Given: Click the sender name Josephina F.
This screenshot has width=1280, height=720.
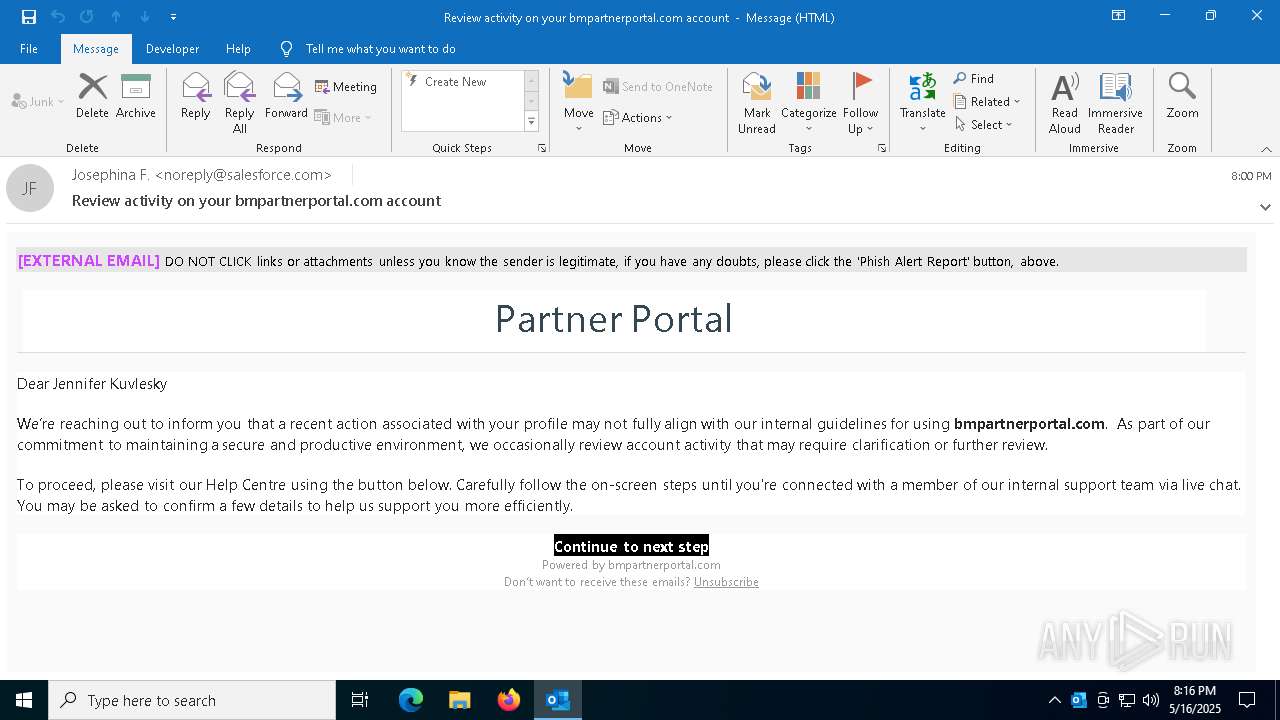Looking at the screenshot, I should [110, 175].
